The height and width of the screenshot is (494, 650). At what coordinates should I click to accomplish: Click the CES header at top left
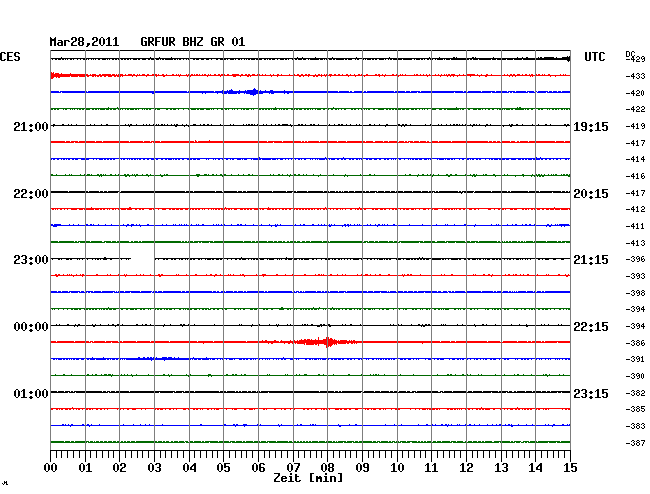pyautogui.click(x=10, y=57)
